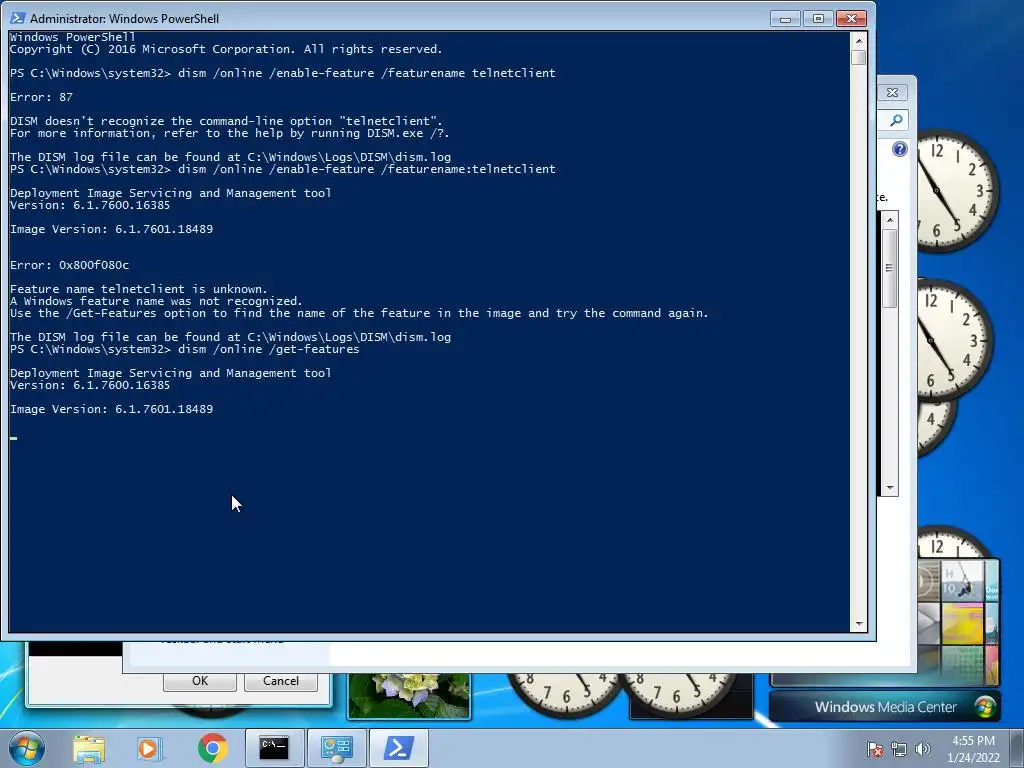Open the Windows Media Center gadget
The height and width of the screenshot is (768, 1024).
click(884, 707)
